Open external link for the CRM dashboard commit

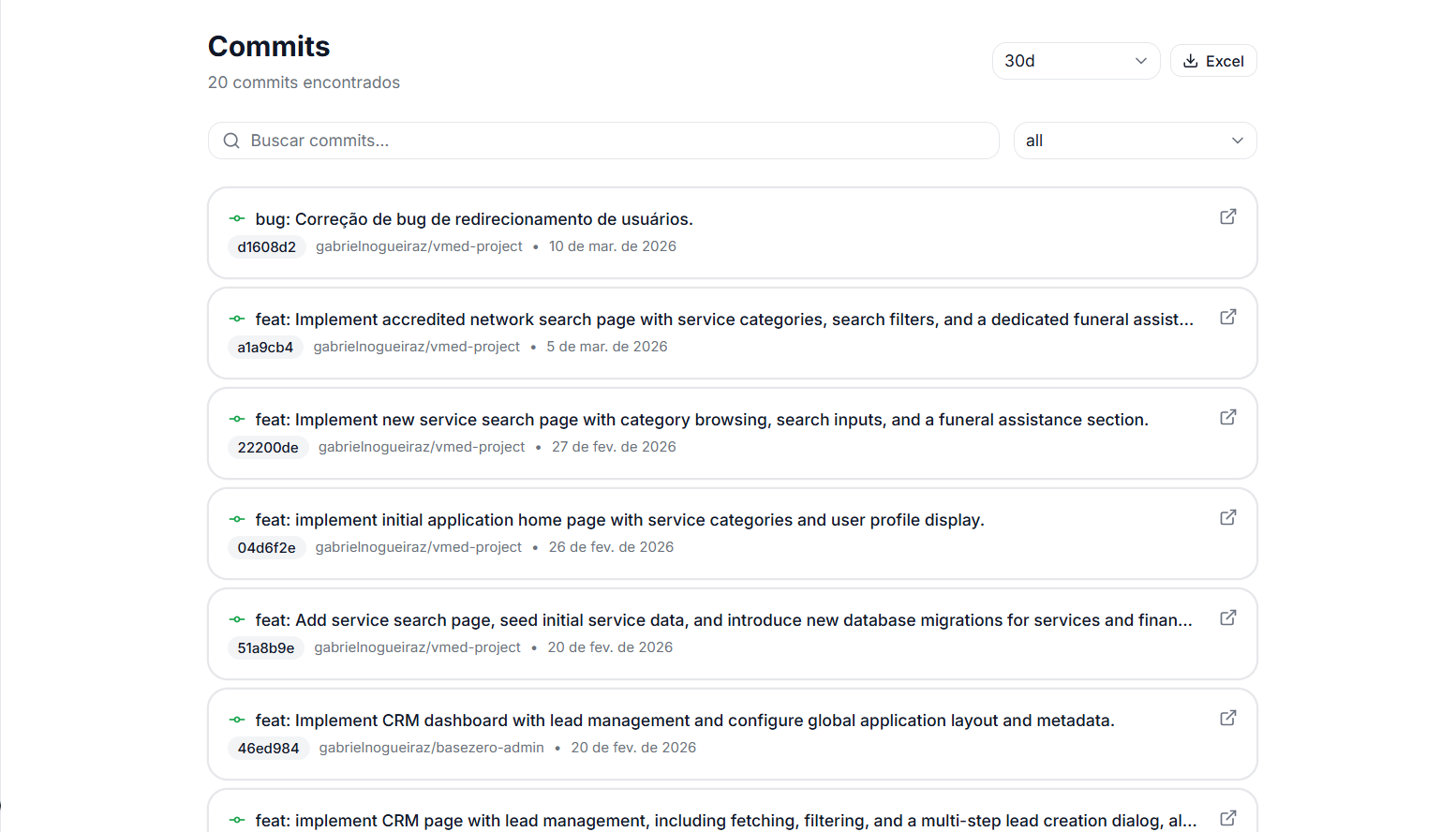(1227, 718)
